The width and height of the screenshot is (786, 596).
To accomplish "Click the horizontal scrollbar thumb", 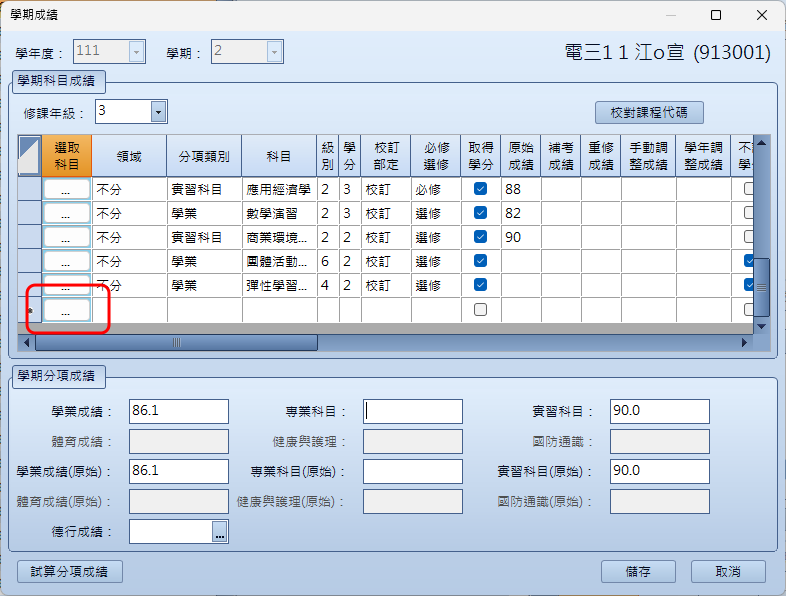I will [x=176, y=343].
